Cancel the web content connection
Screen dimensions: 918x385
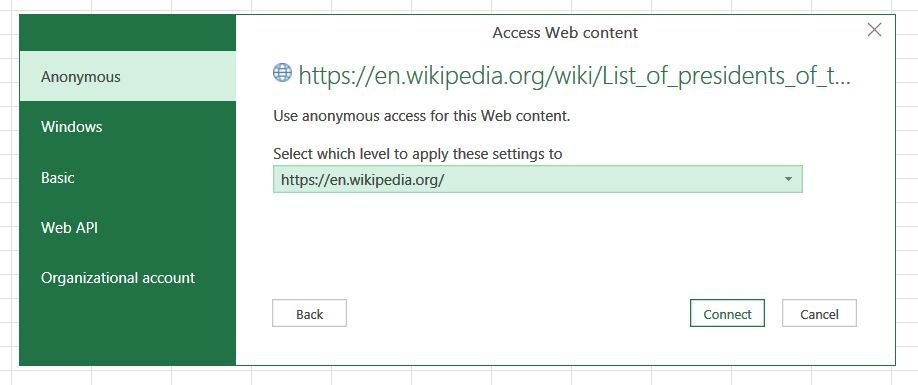819,314
